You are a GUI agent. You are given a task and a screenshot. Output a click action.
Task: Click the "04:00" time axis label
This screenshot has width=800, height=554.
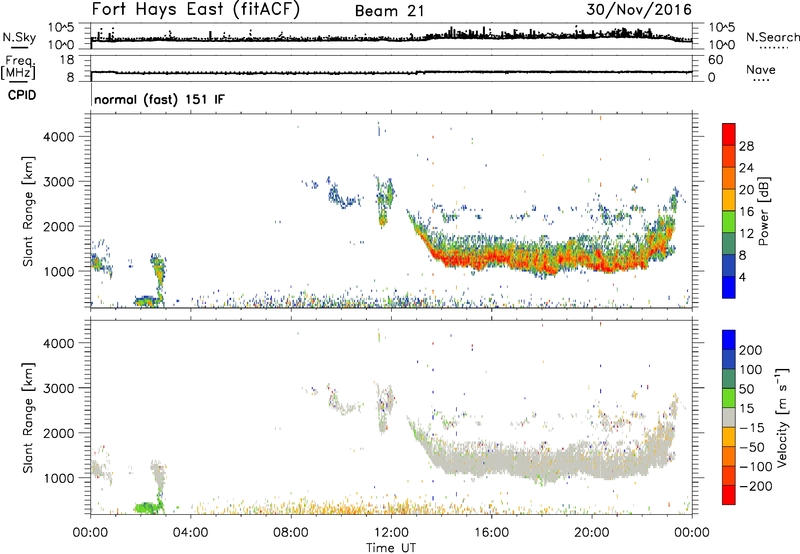point(190,533)
